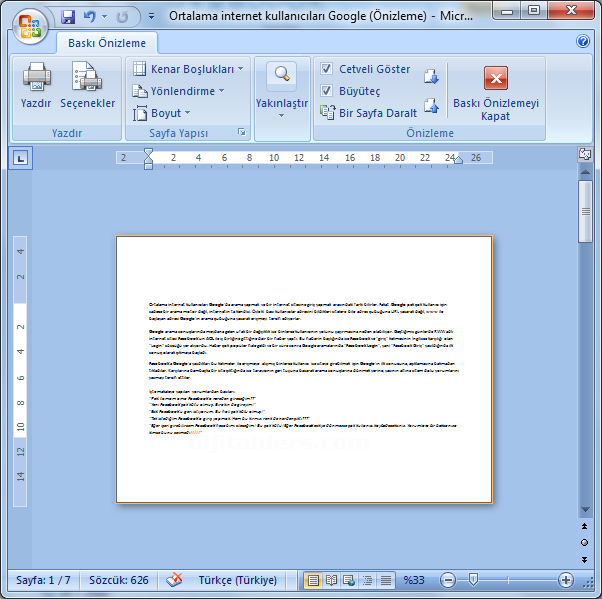Open print Seçenekler
This screenshot has width=602, height=599.
[88, 86]
